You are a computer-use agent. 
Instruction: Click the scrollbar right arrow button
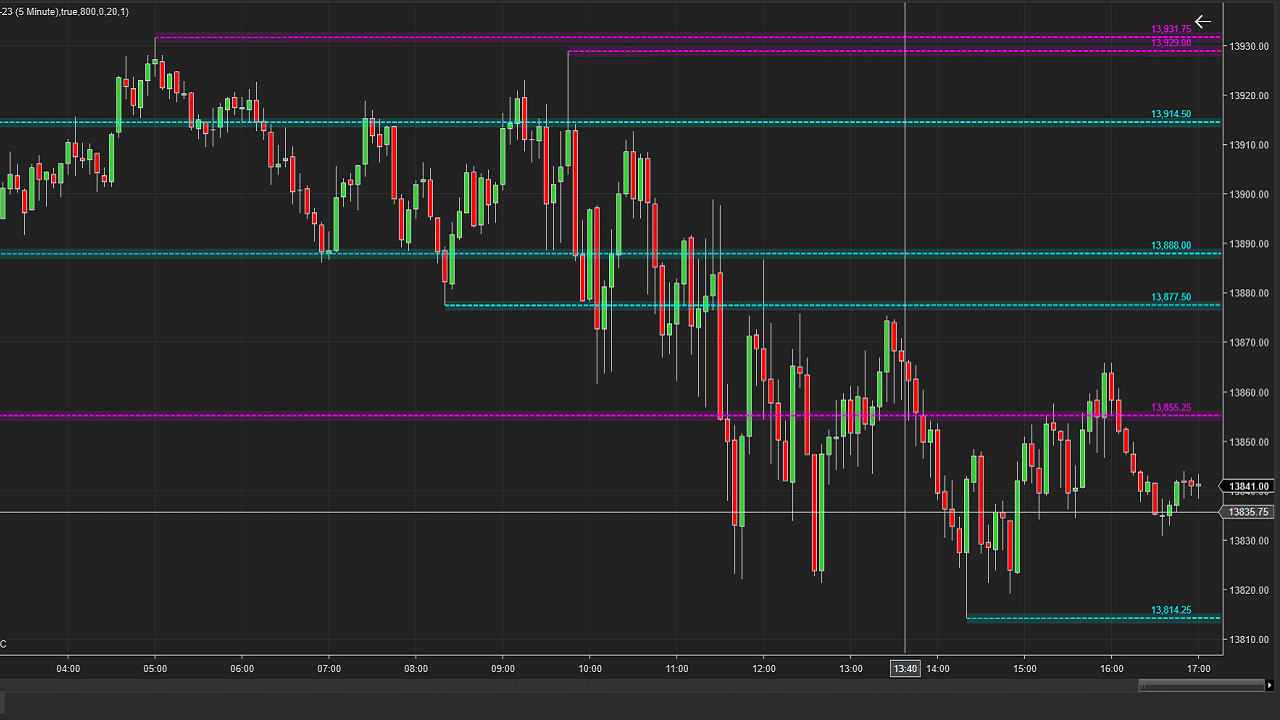click(x=1271, y=686)
